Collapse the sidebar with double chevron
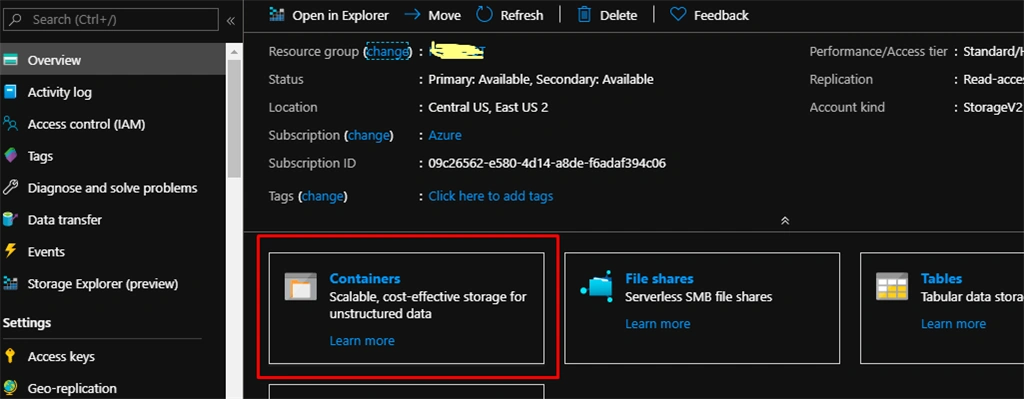The image size is (1024, 399). (231, 20)
